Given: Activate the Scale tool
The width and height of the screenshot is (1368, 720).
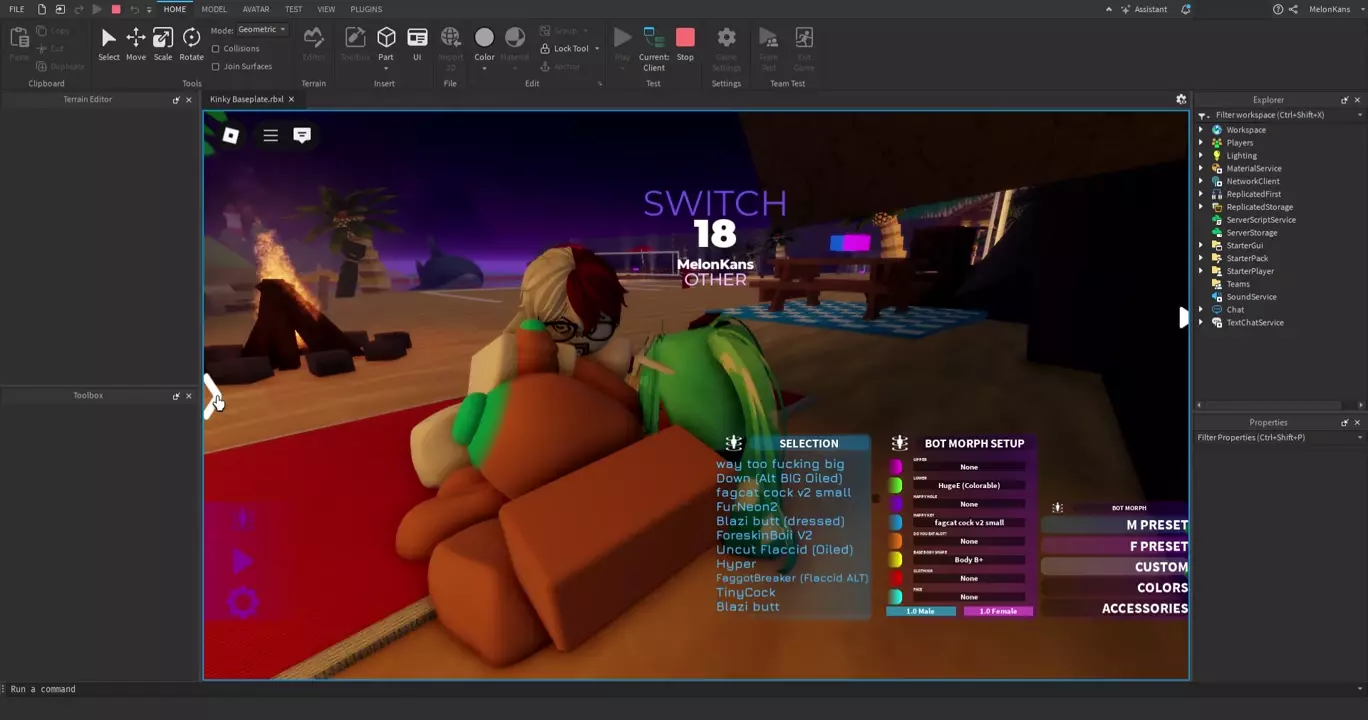Looking at the screenshot, I should 163,44.
